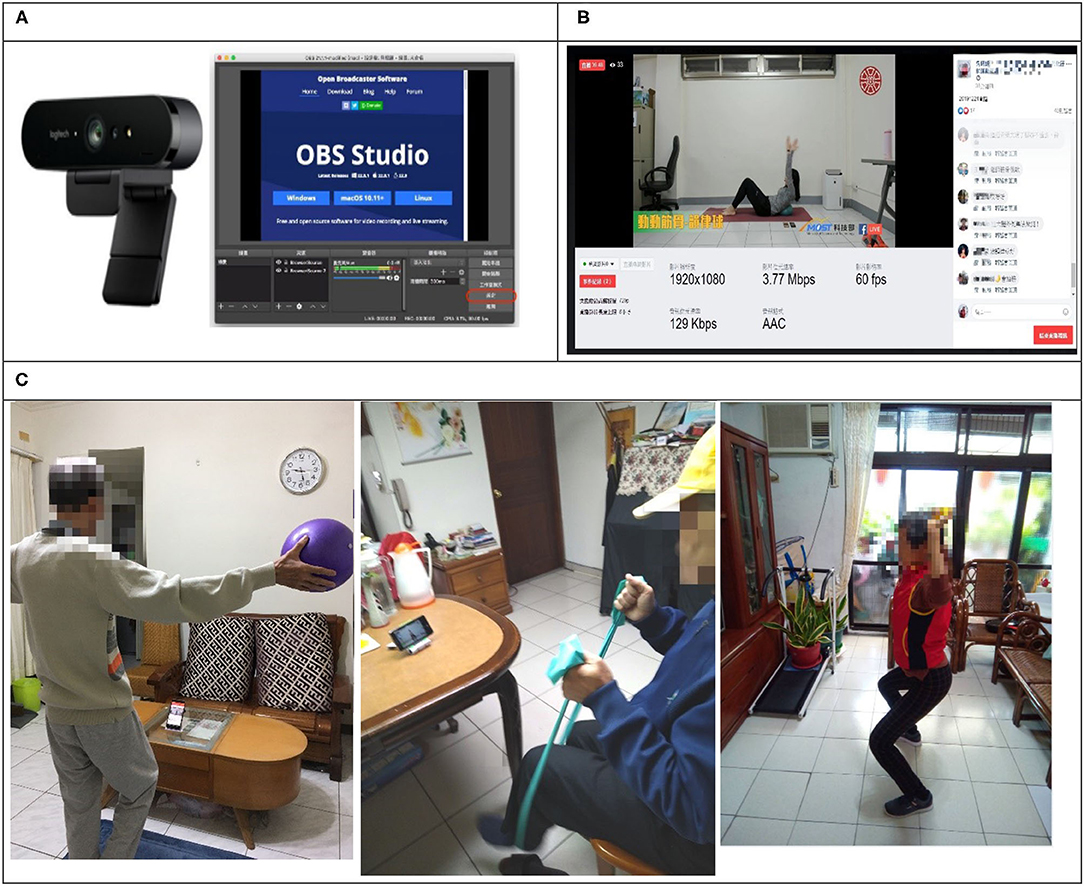Select the scene entry in scenes list
Image resolution: width=1084 pixels, height=887 pixels.
pos(243,262)
